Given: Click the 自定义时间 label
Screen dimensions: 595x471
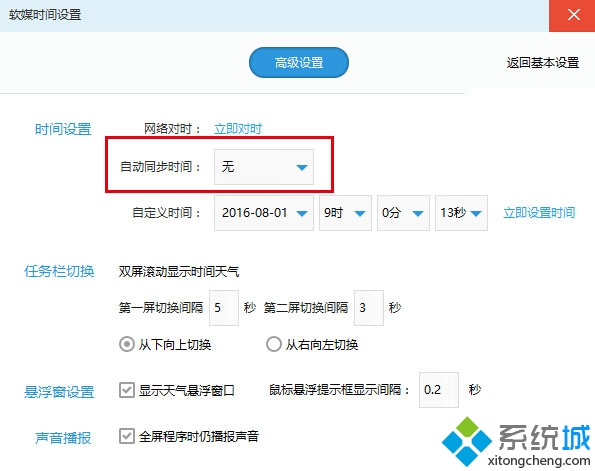Looking at the screenshot, I should 166,213.
